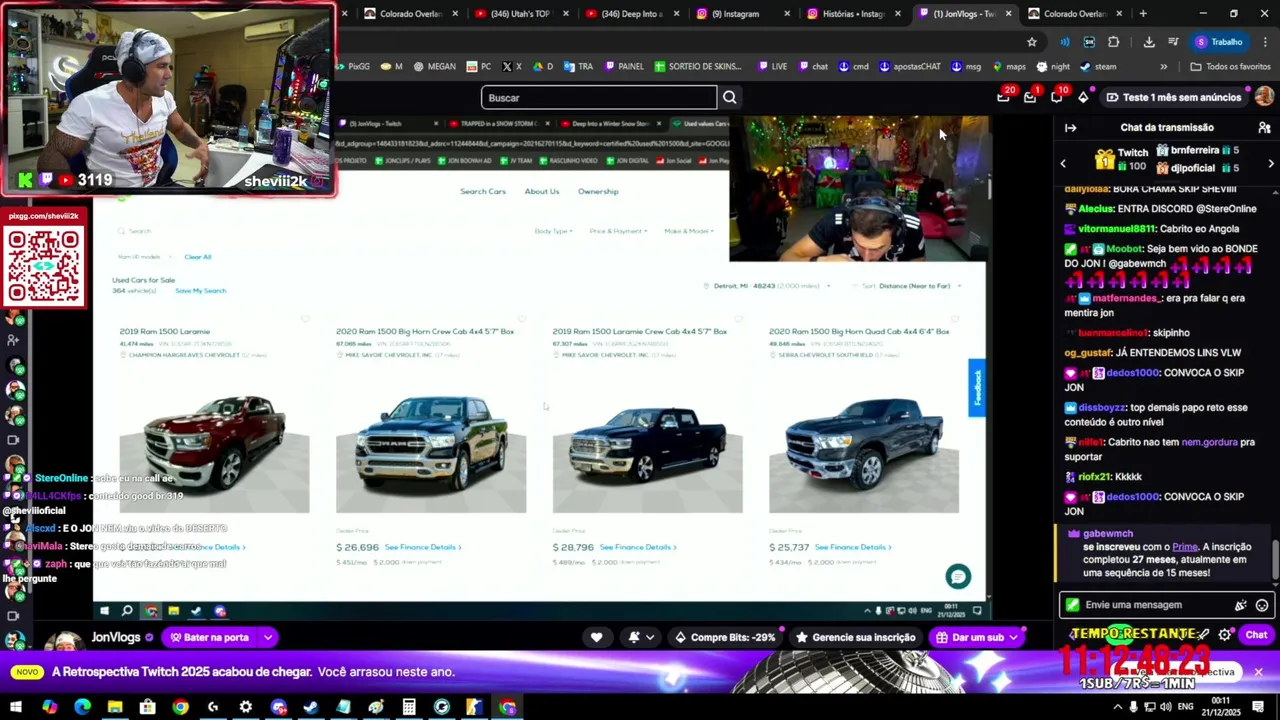
Task: Open Calculator from the taskbar
Action: coord(409,707)
